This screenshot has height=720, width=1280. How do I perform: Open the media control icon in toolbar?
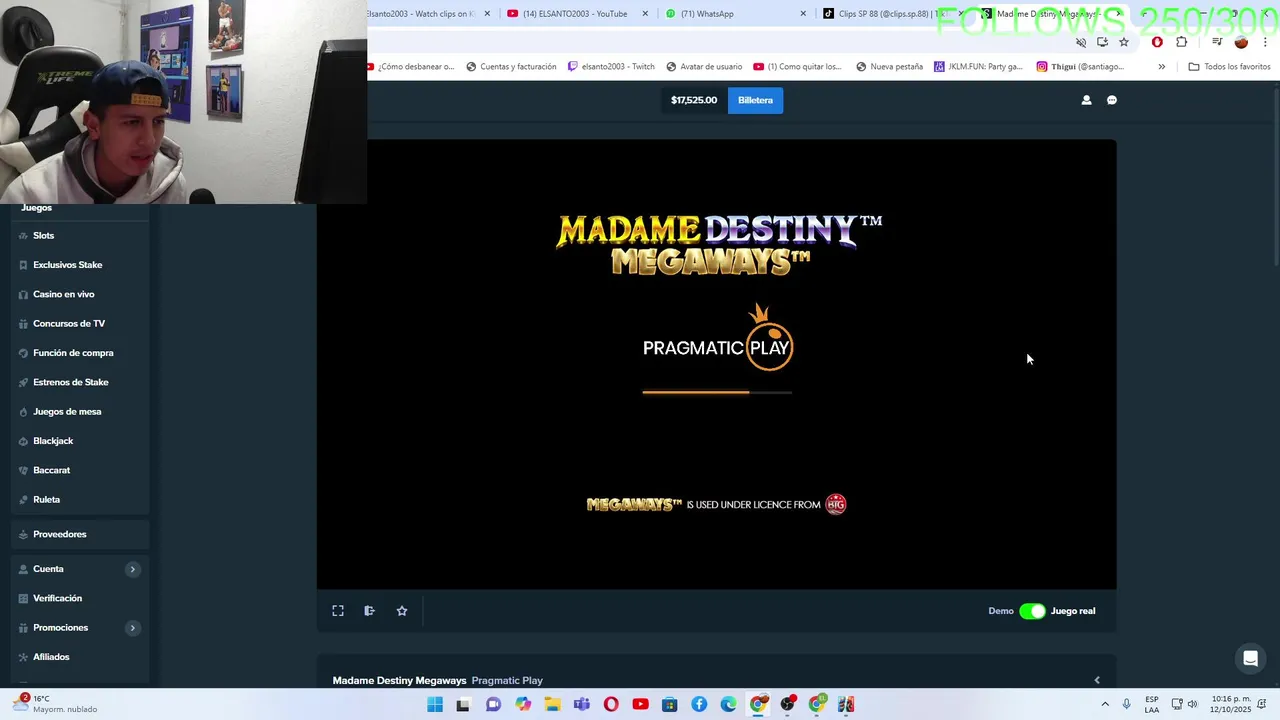[x=1217, y=42]
